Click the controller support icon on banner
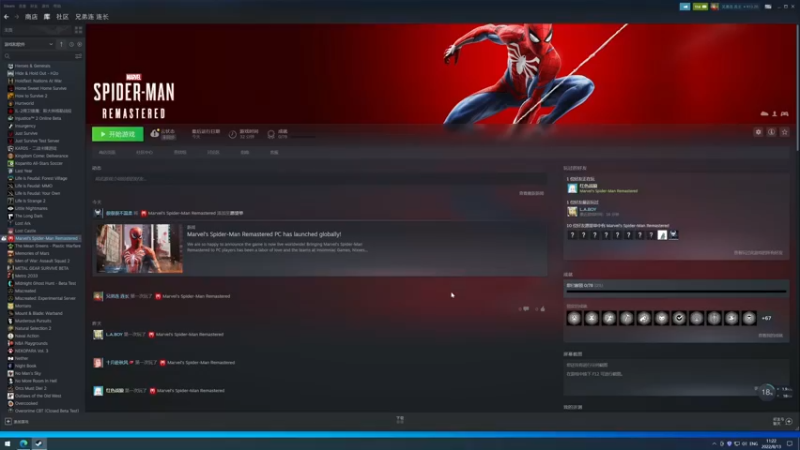The image size is (800, 450). 785,114
